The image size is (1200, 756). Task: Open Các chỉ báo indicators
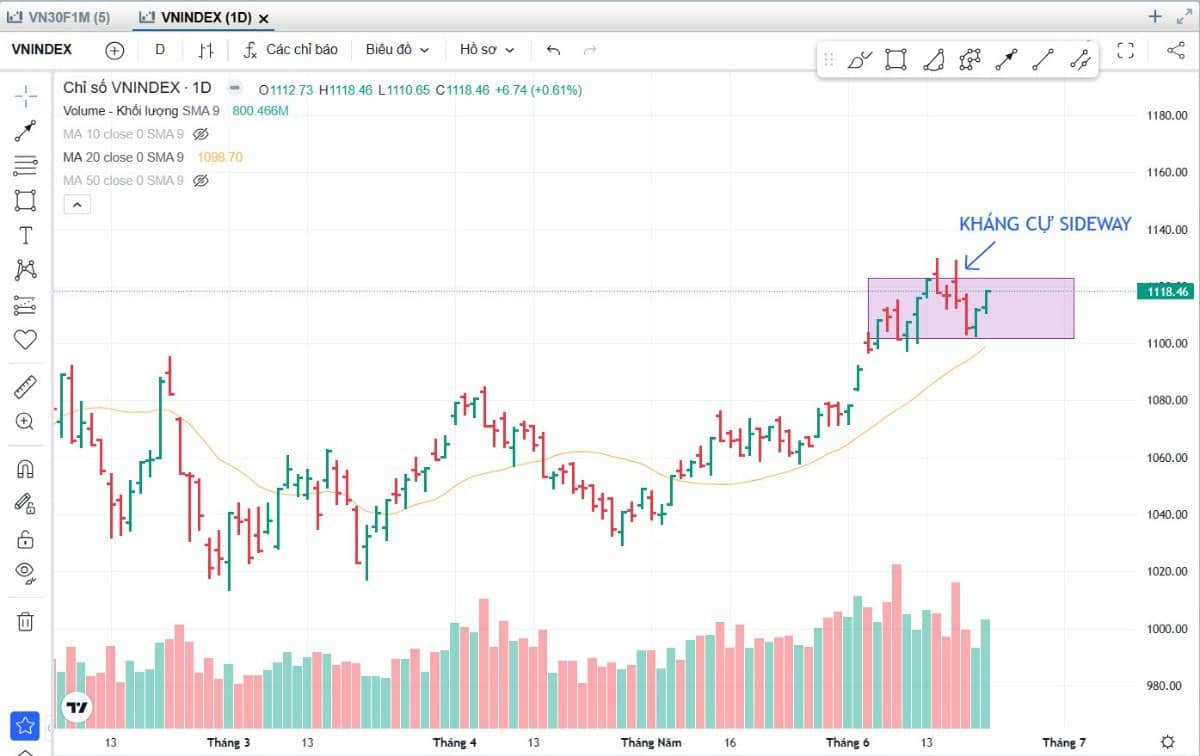(x=291, y=50)
